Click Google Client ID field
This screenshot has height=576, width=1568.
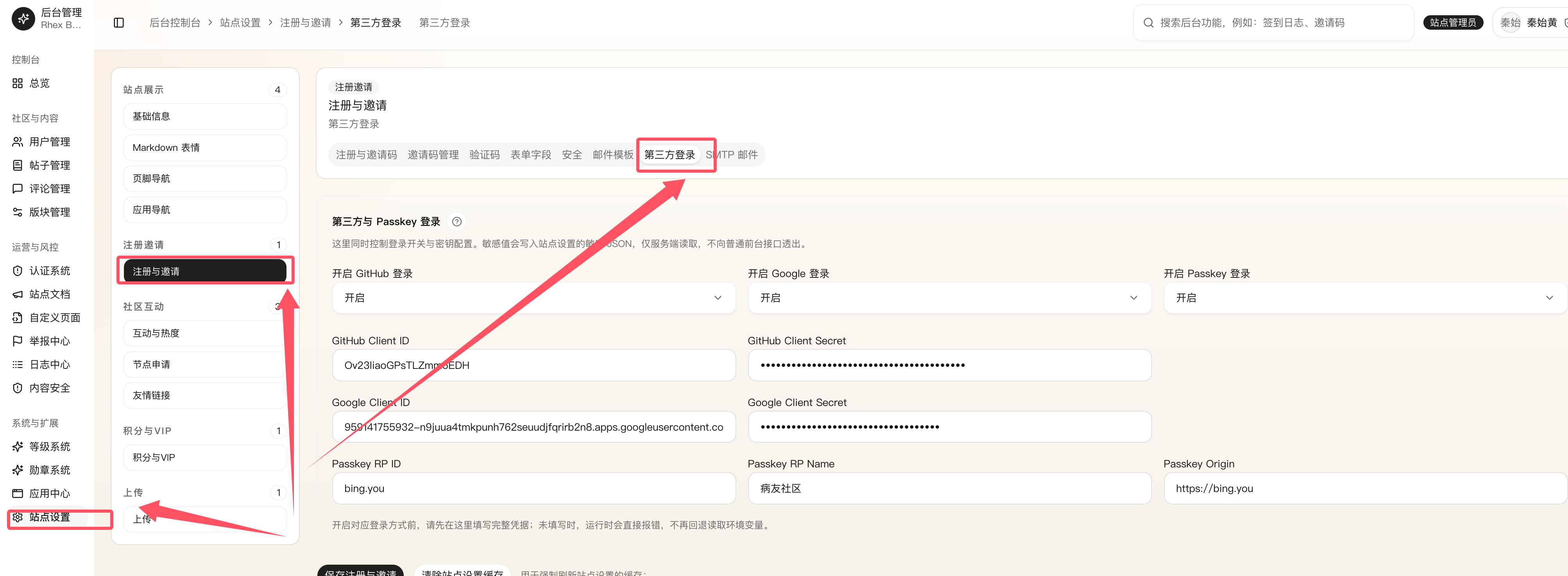click(534, 427)
